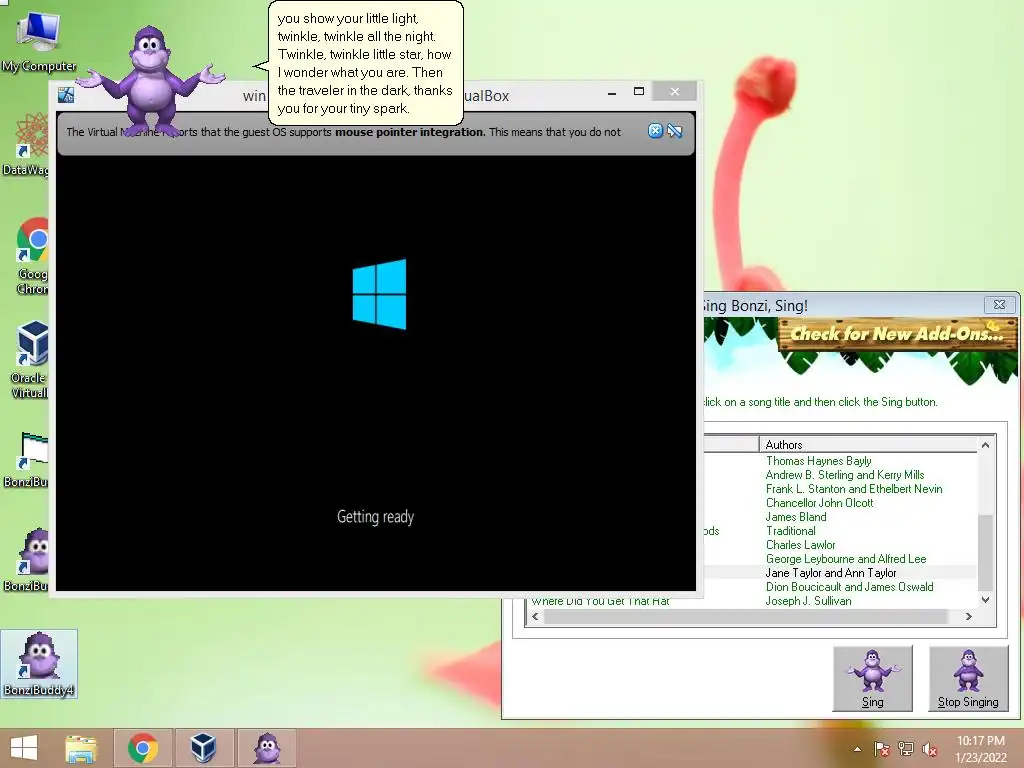The image size is (1024, 768).
Task: Click song list horizontal scroll left arrow
Action: (x=536, y=616)
